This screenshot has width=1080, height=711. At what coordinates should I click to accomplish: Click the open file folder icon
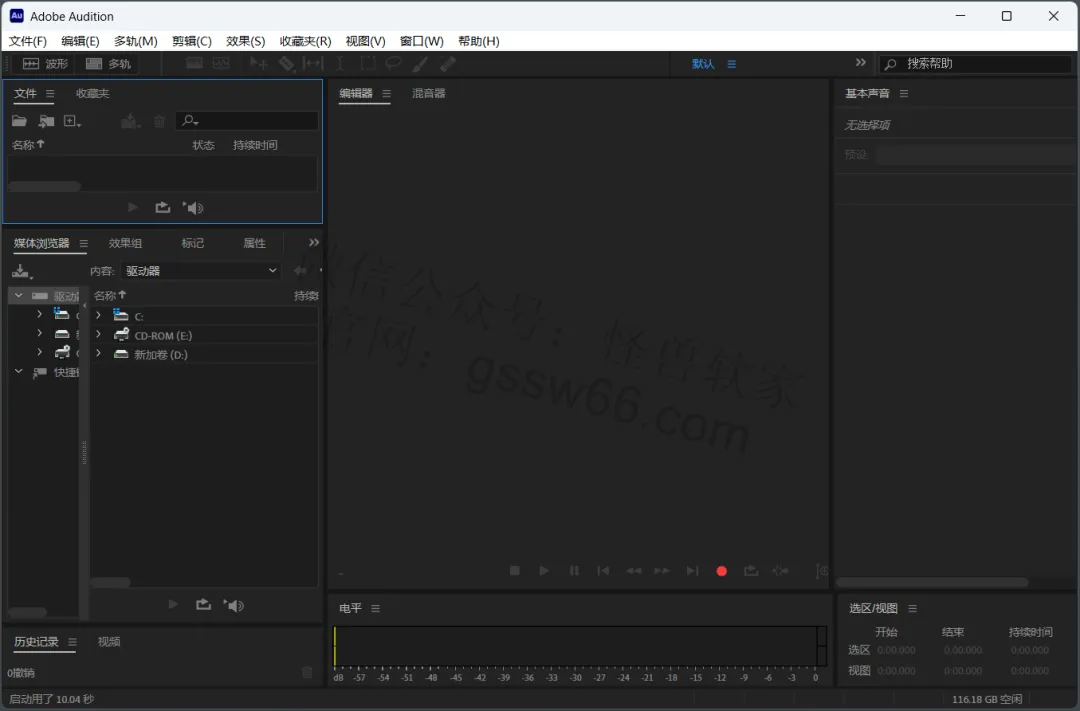(19, 121)
